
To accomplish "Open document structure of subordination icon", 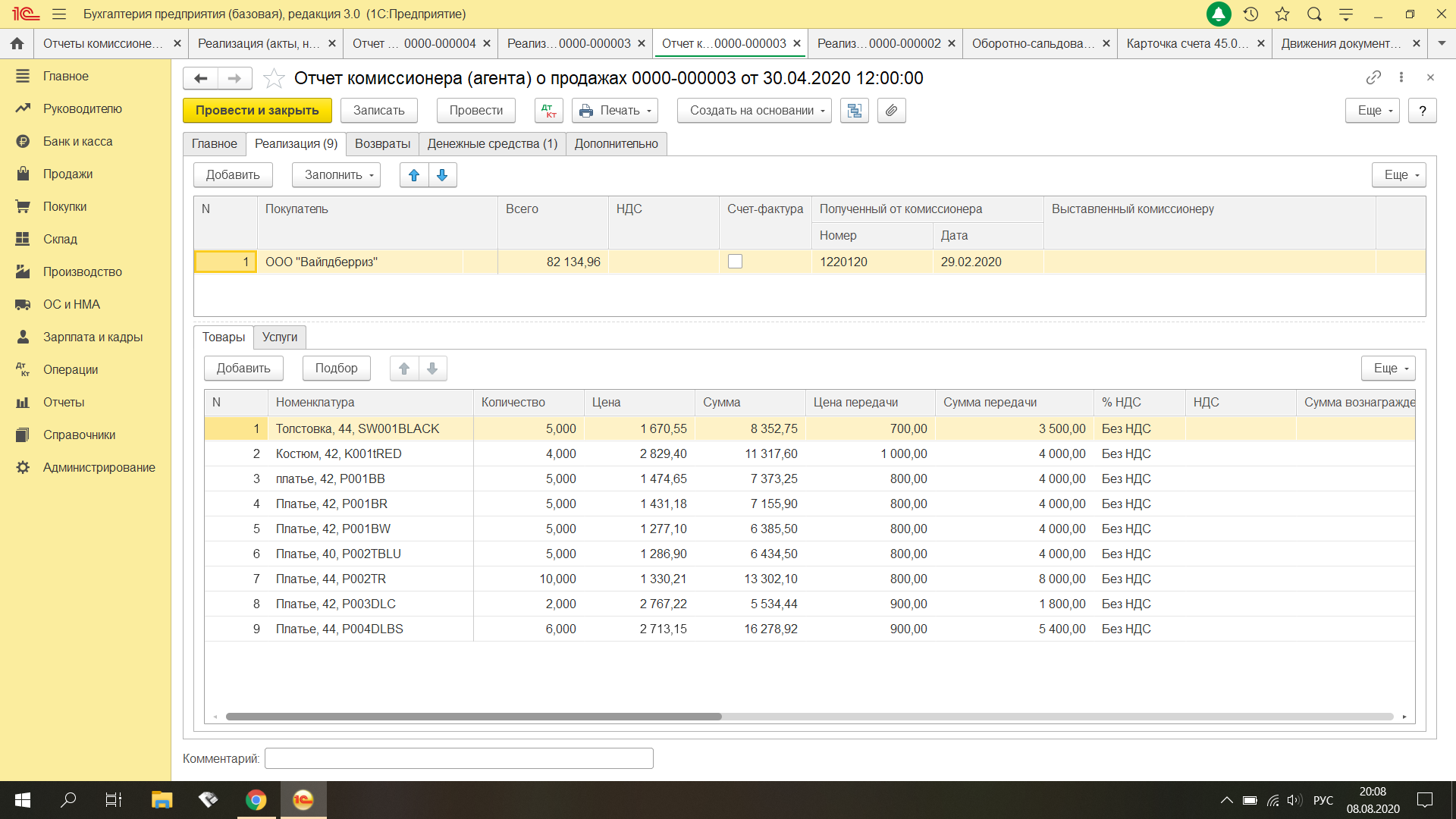I will coord(855,111).
